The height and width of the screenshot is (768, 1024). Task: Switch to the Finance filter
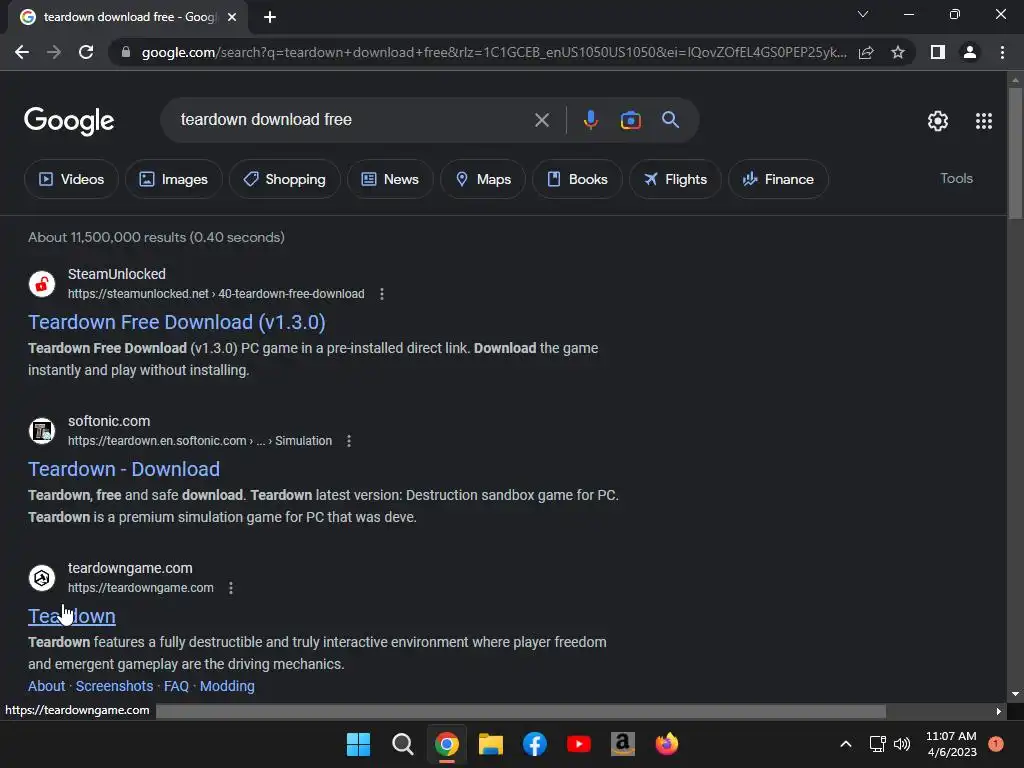pos(778,179)
